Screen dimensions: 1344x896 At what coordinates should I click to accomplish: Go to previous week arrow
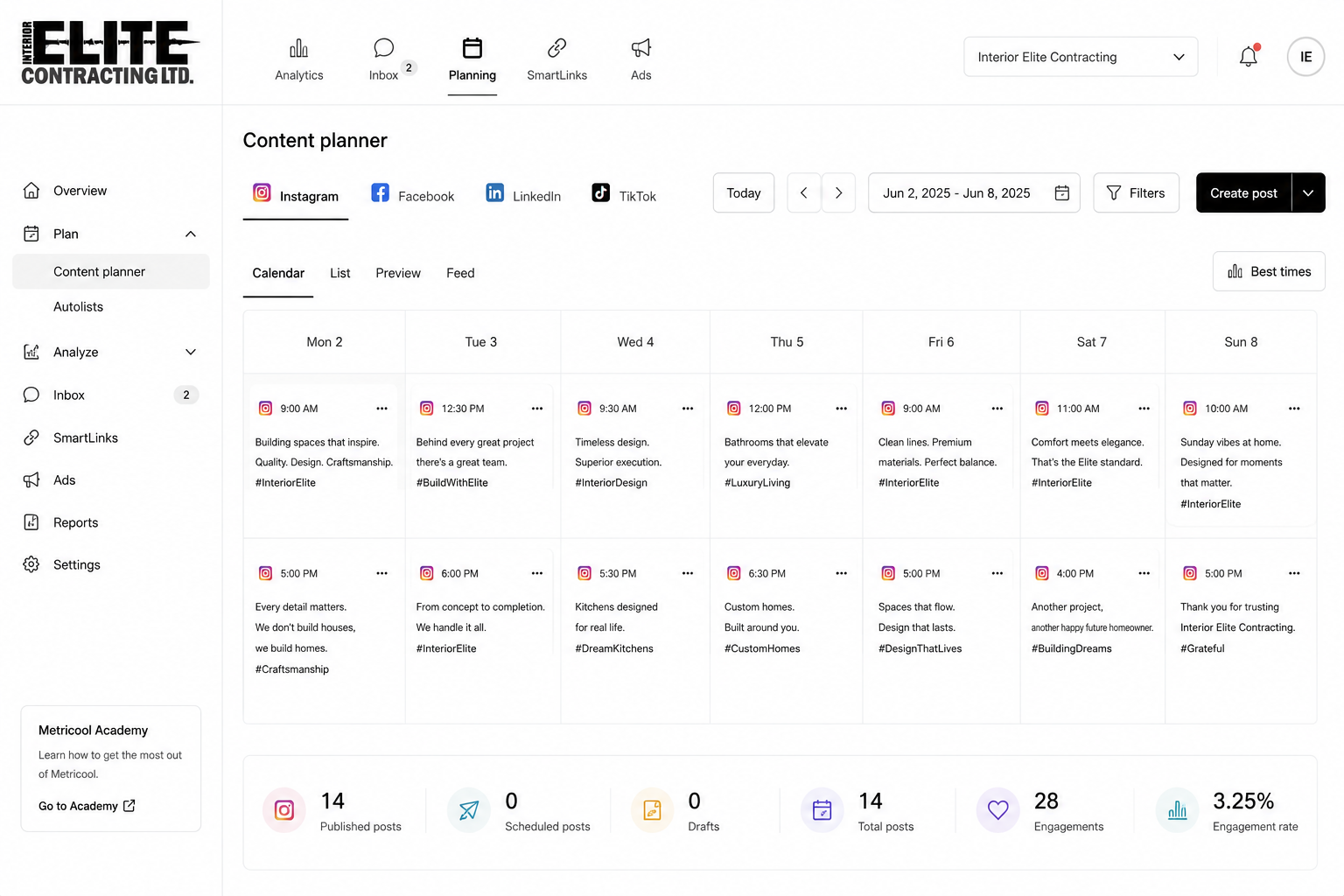point(804,192)
